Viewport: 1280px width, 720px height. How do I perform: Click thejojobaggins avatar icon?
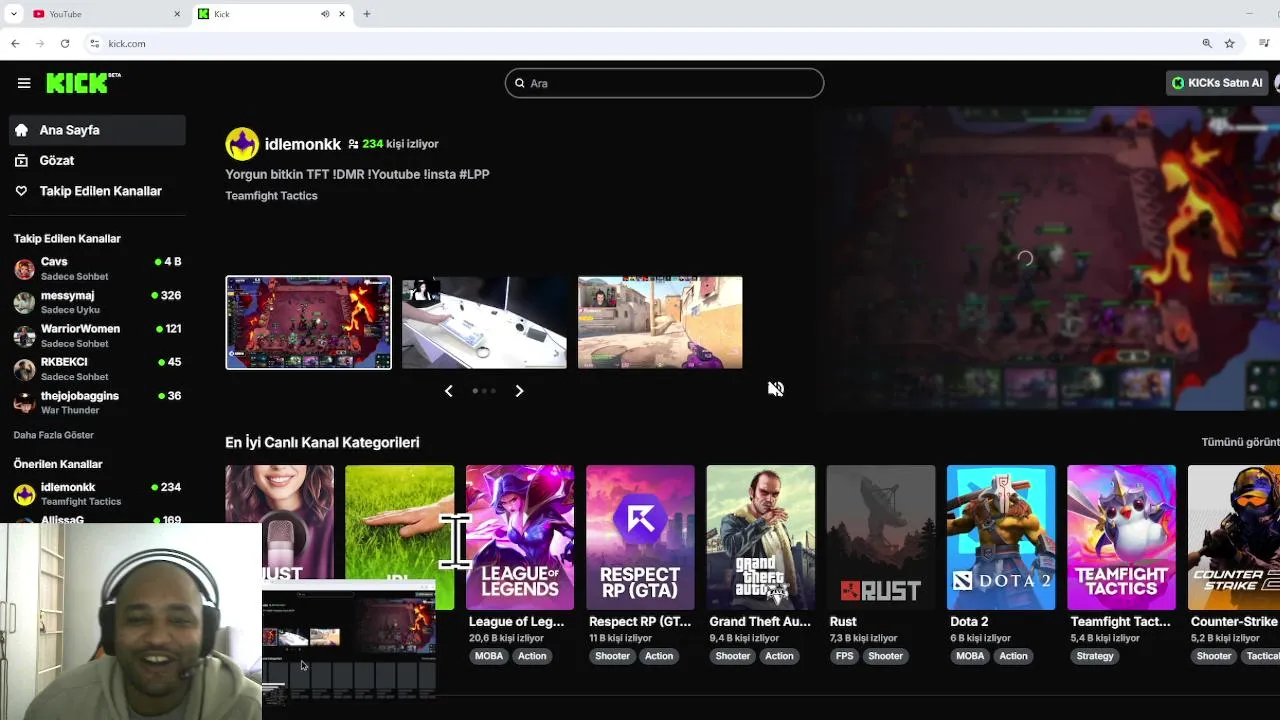point(24,403)
